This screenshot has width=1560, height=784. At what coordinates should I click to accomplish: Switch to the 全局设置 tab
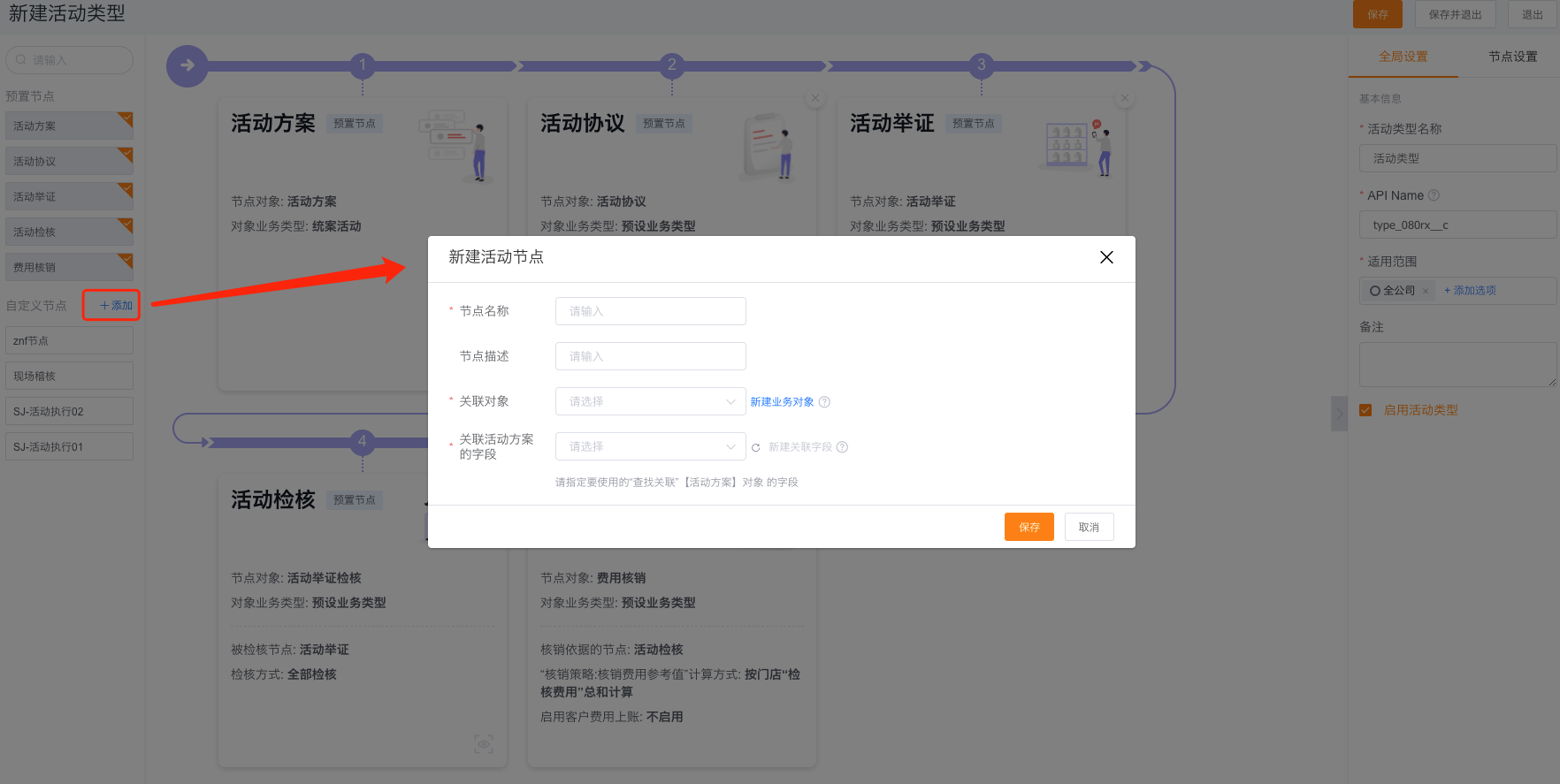(1403, 57)
